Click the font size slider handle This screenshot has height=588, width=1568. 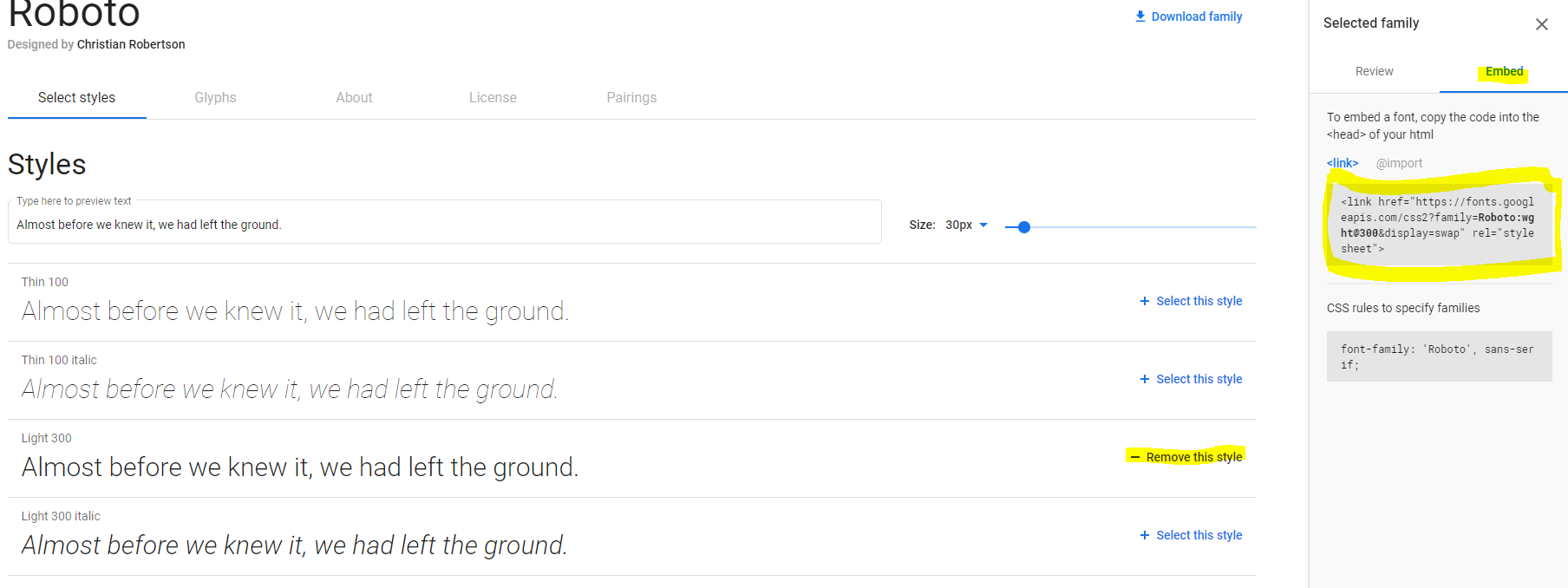(x=1024, y=227)
